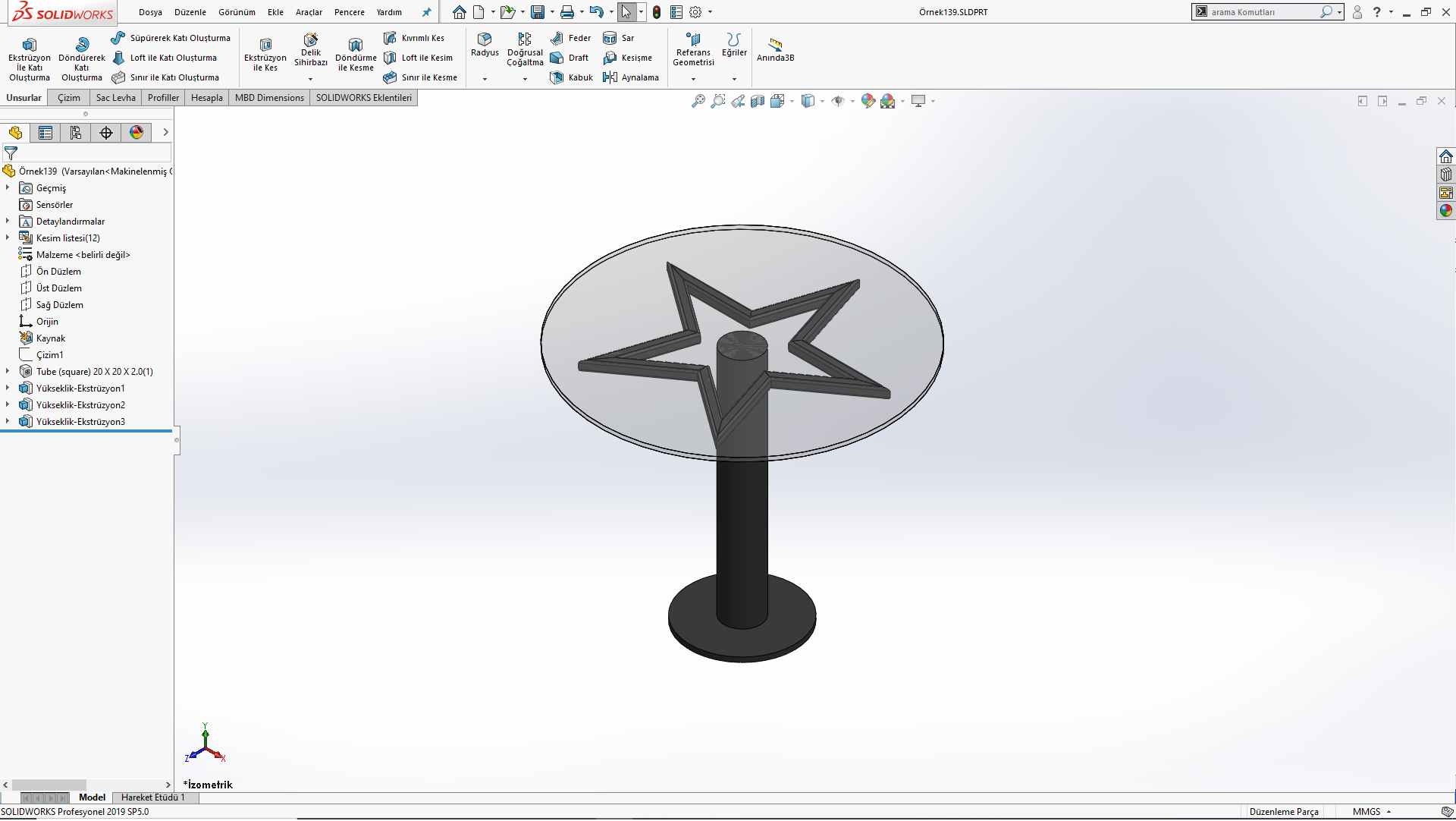Open Radyus dropdown arrow
The image size is (1456, 821).
click(x=485, y=79)
